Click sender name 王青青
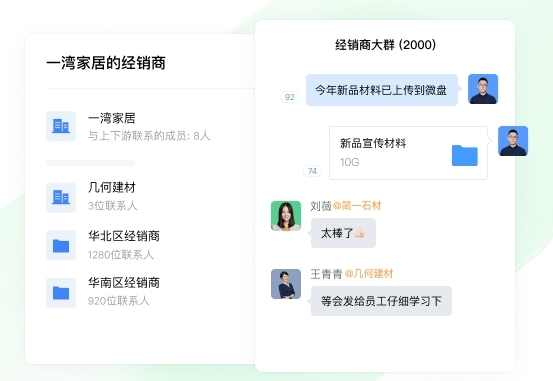Screen dimensions: 553x381 [326, 274]
